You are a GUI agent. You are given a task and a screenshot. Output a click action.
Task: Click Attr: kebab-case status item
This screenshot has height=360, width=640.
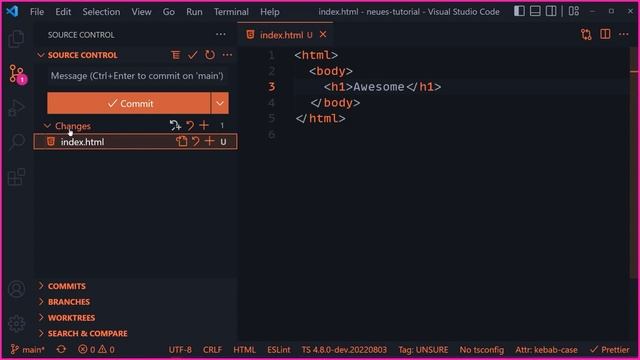[546, 350]
